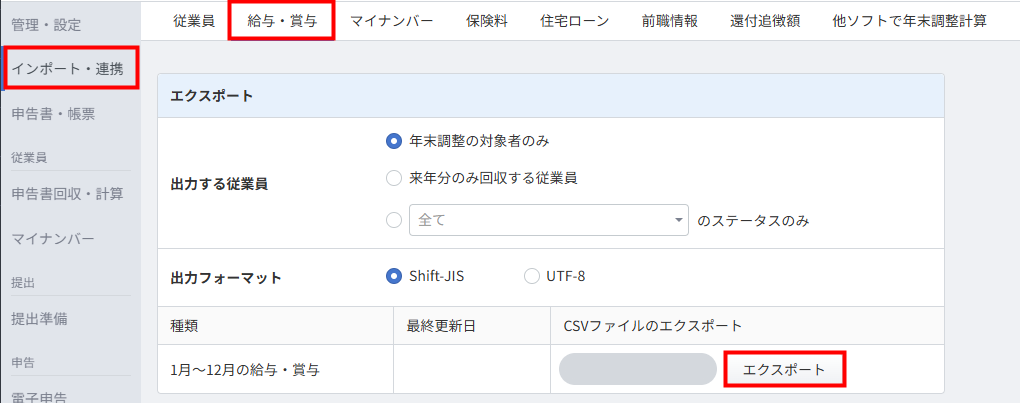The width and height of the screenshot is (1020, 403).
Task: Open 管理・設定 in the sidebar
Action: click(46, 23)
